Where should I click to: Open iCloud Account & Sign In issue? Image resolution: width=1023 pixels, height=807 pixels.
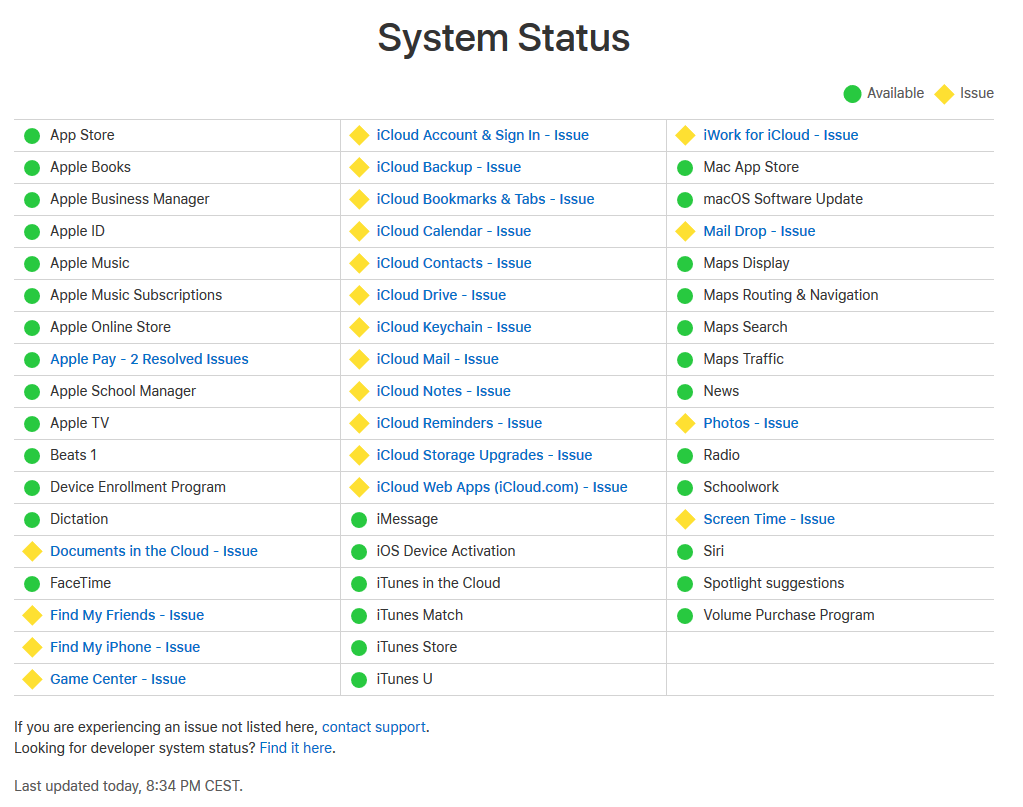tap(483, 135)
